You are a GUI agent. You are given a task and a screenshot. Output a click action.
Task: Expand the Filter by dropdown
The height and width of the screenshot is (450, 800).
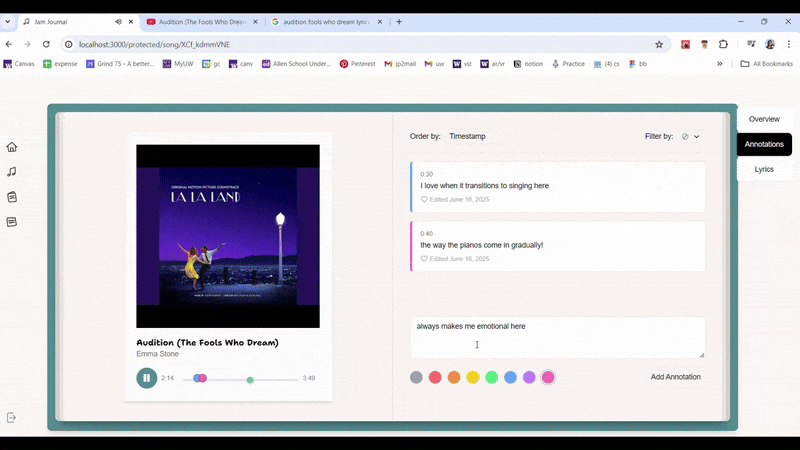[x=690, y=136]
